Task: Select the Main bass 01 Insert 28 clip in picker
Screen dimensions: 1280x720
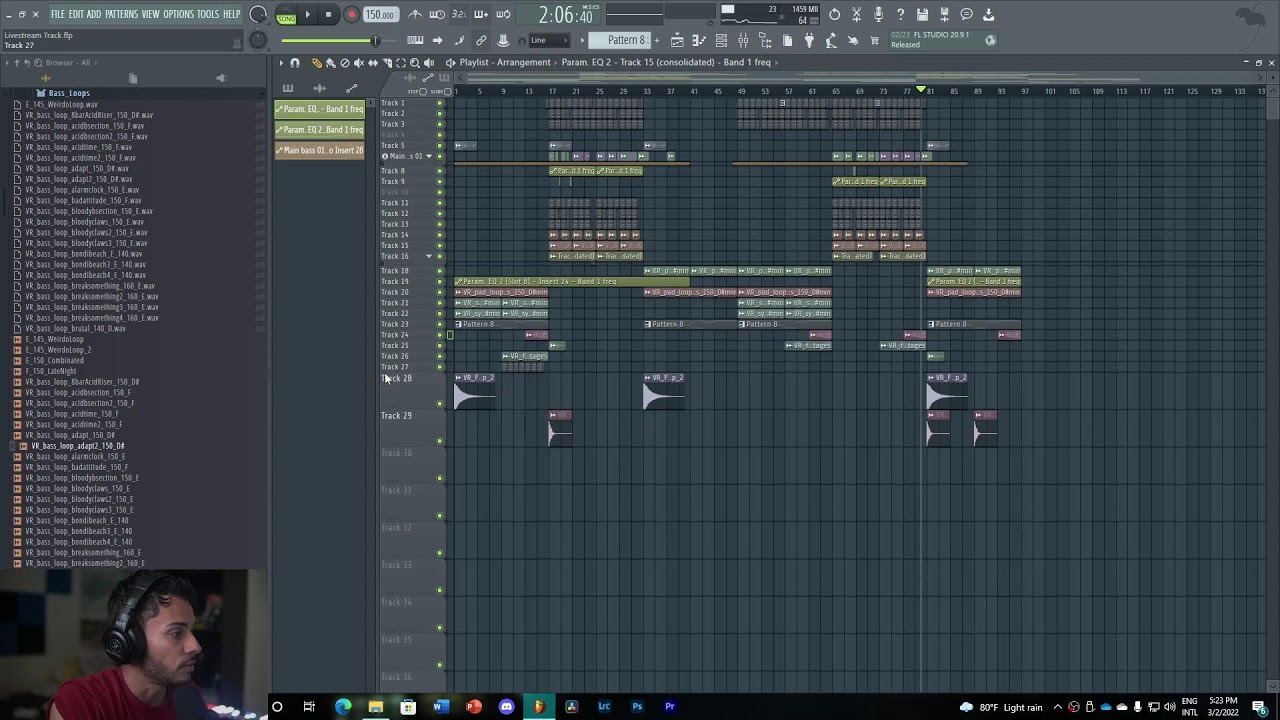Action: pos(319,150)
